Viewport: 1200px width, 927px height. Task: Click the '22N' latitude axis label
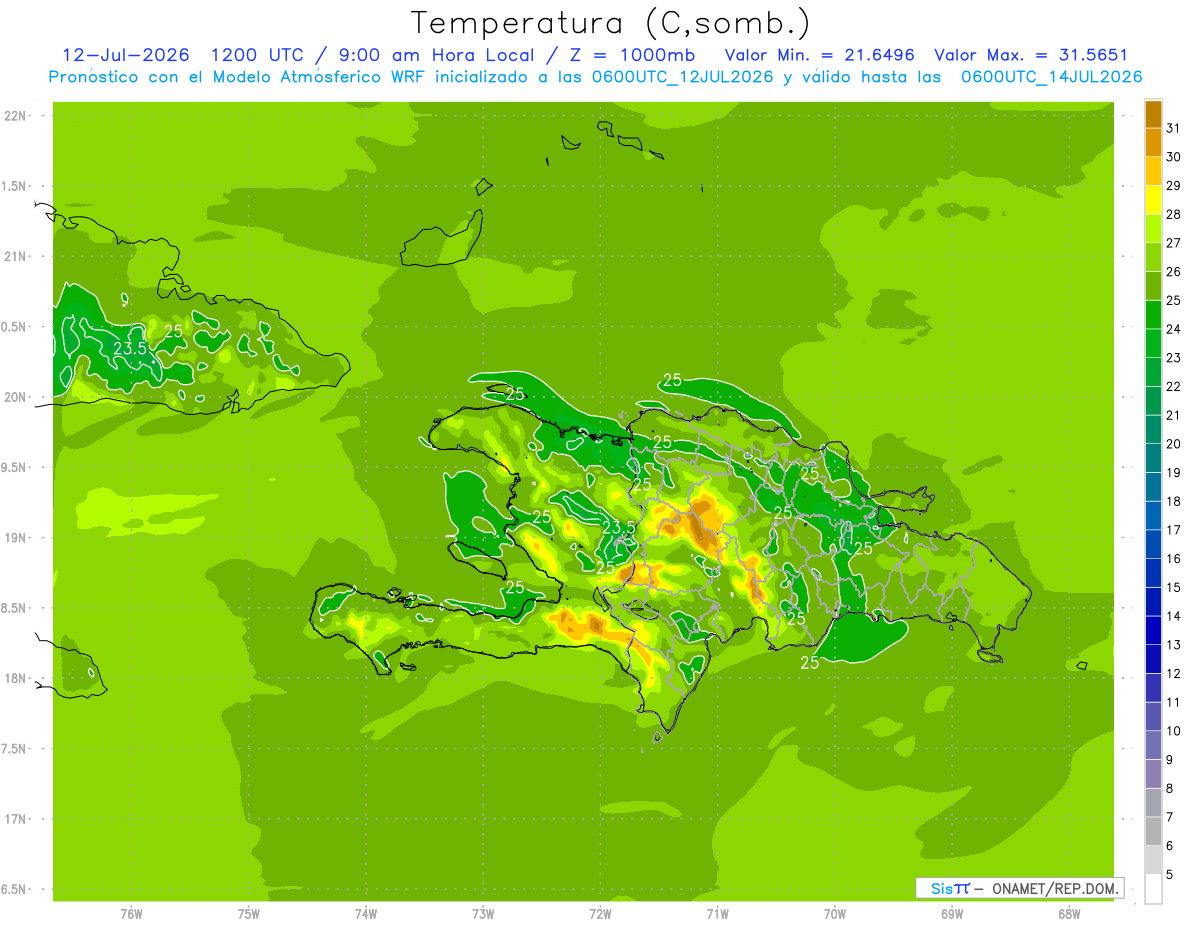click(15, 115)
